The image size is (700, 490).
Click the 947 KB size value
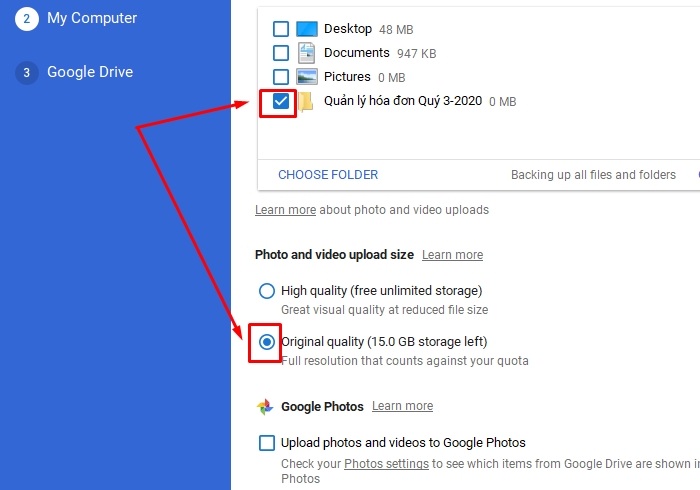tap(417, 54)
